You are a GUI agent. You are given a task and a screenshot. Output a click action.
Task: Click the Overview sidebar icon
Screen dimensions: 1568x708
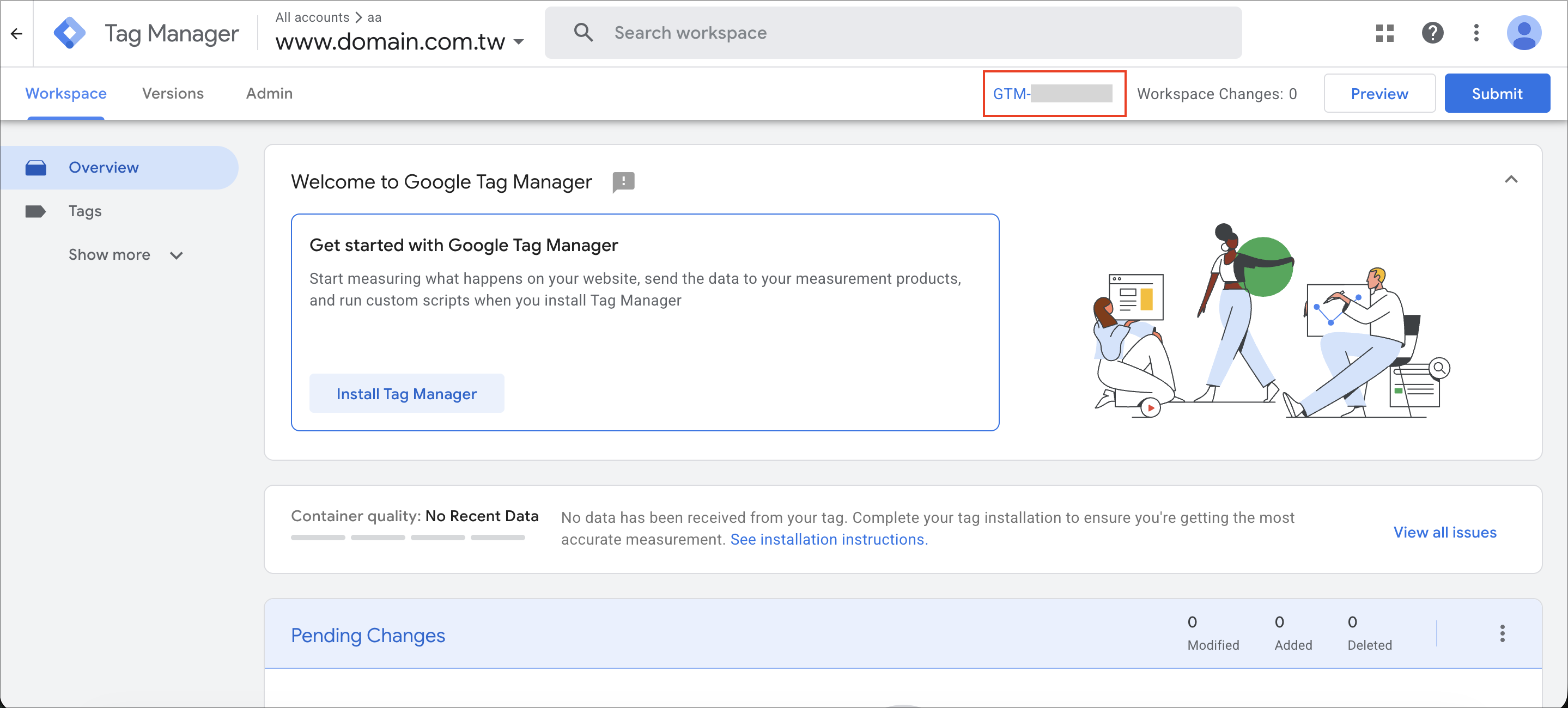coord(36,167)
